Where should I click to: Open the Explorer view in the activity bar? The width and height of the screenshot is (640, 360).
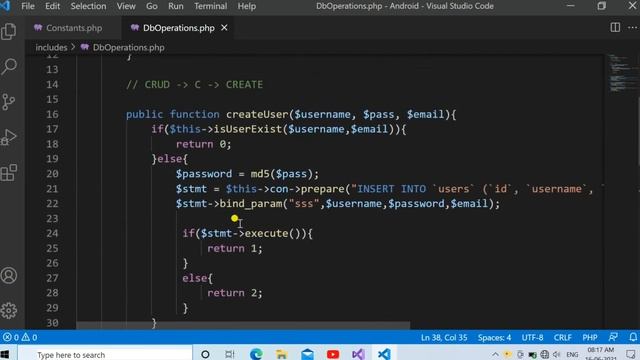click(9, 31)
